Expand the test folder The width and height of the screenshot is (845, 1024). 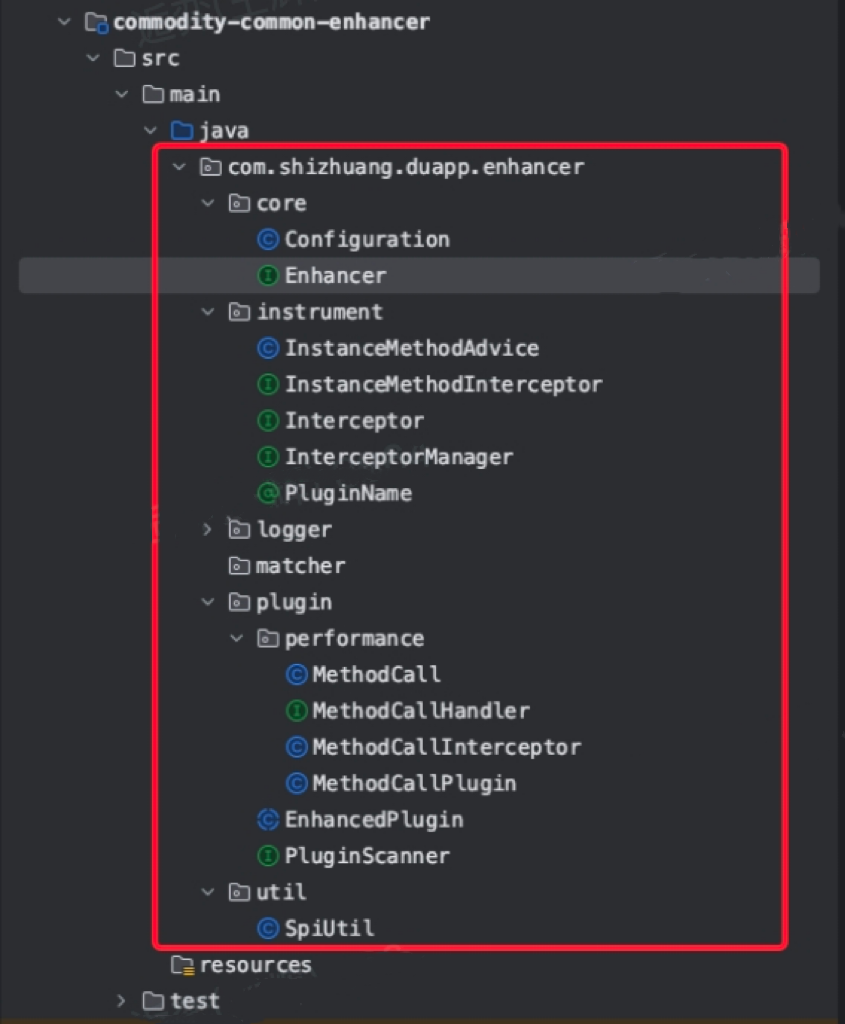tap(120, 1000)
